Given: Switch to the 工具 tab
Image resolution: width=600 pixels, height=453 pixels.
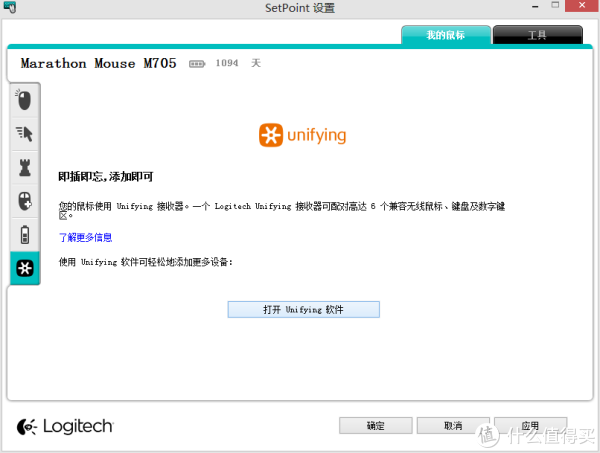Looking at the screenshot, I should pyautogui.click(x=538, y=35).
